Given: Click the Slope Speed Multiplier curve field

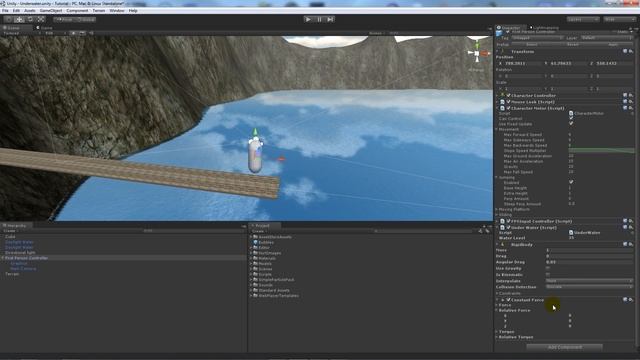Looking at the screenshot, I should tap(601, 151).
